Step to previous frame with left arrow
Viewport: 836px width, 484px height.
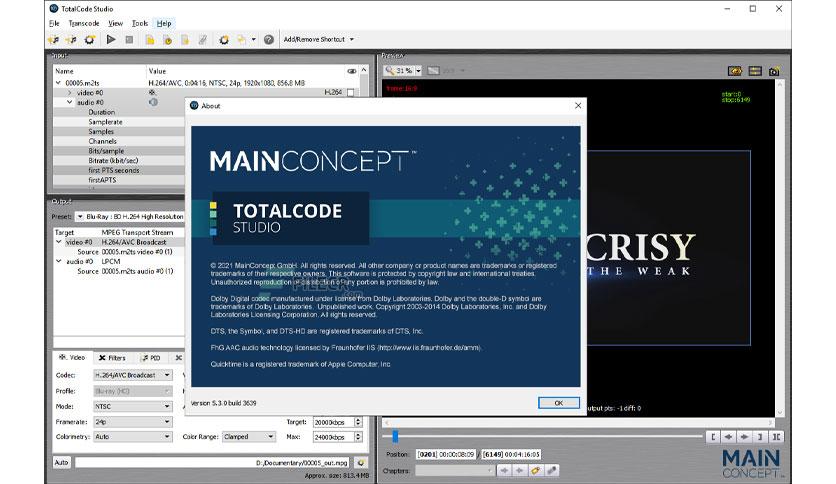coord(728,437)
